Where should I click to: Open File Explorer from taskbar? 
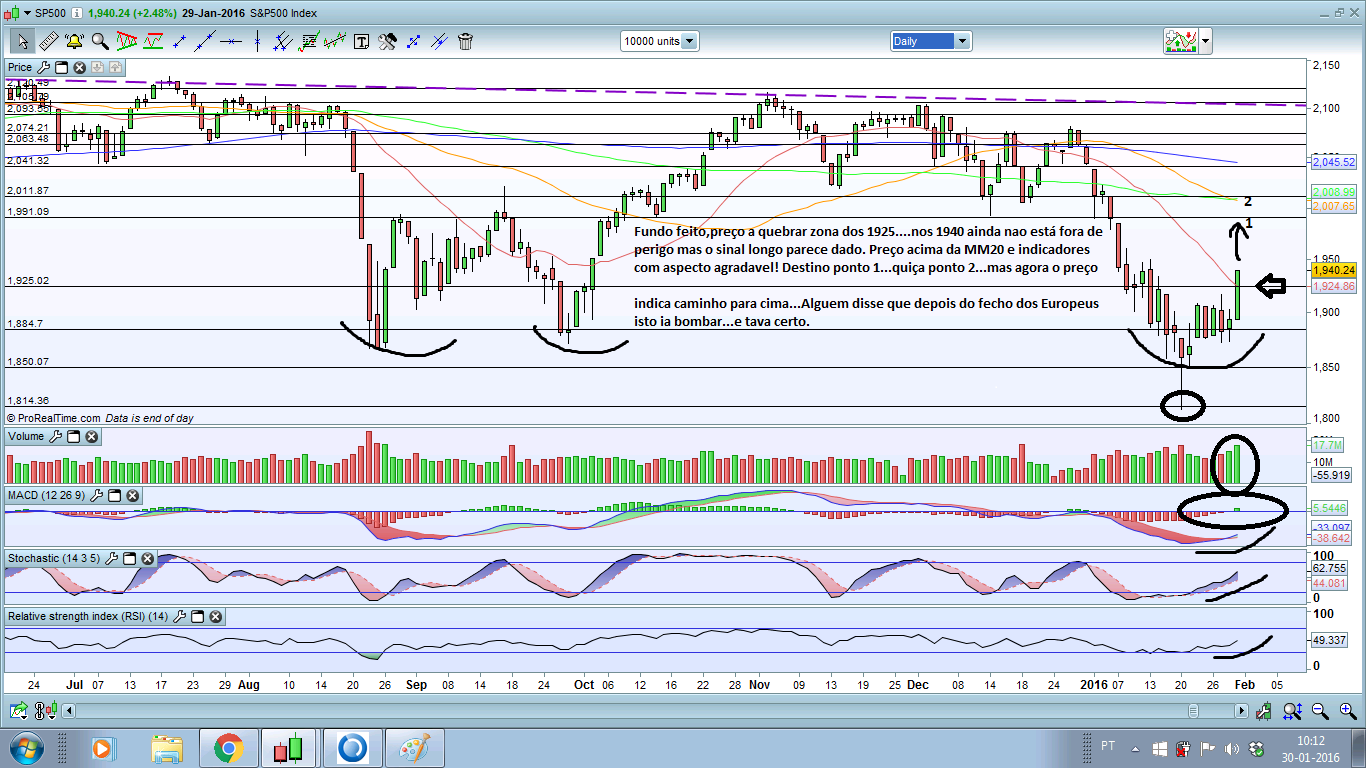point(166,748)
